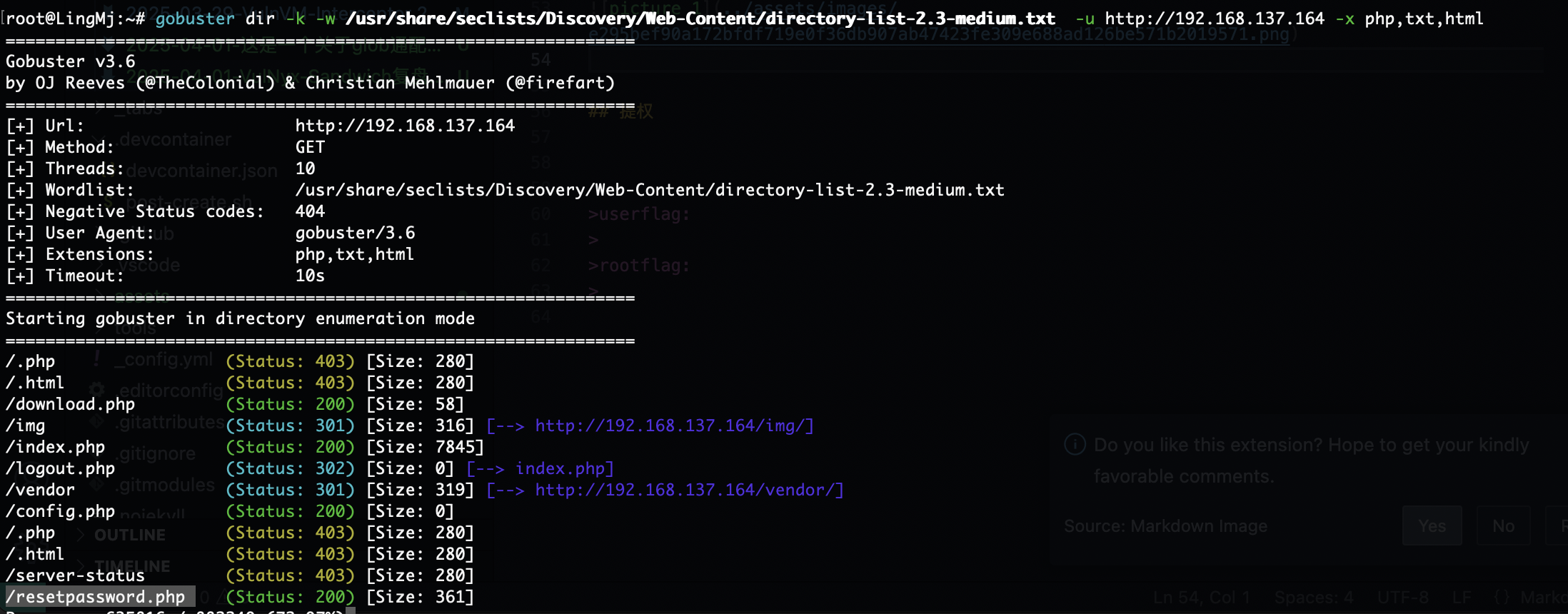This screenshot has width=1568, height=614.
Task: Click the Ln 54, Col 1 status indicator
Action: [x=1201, y=597]
